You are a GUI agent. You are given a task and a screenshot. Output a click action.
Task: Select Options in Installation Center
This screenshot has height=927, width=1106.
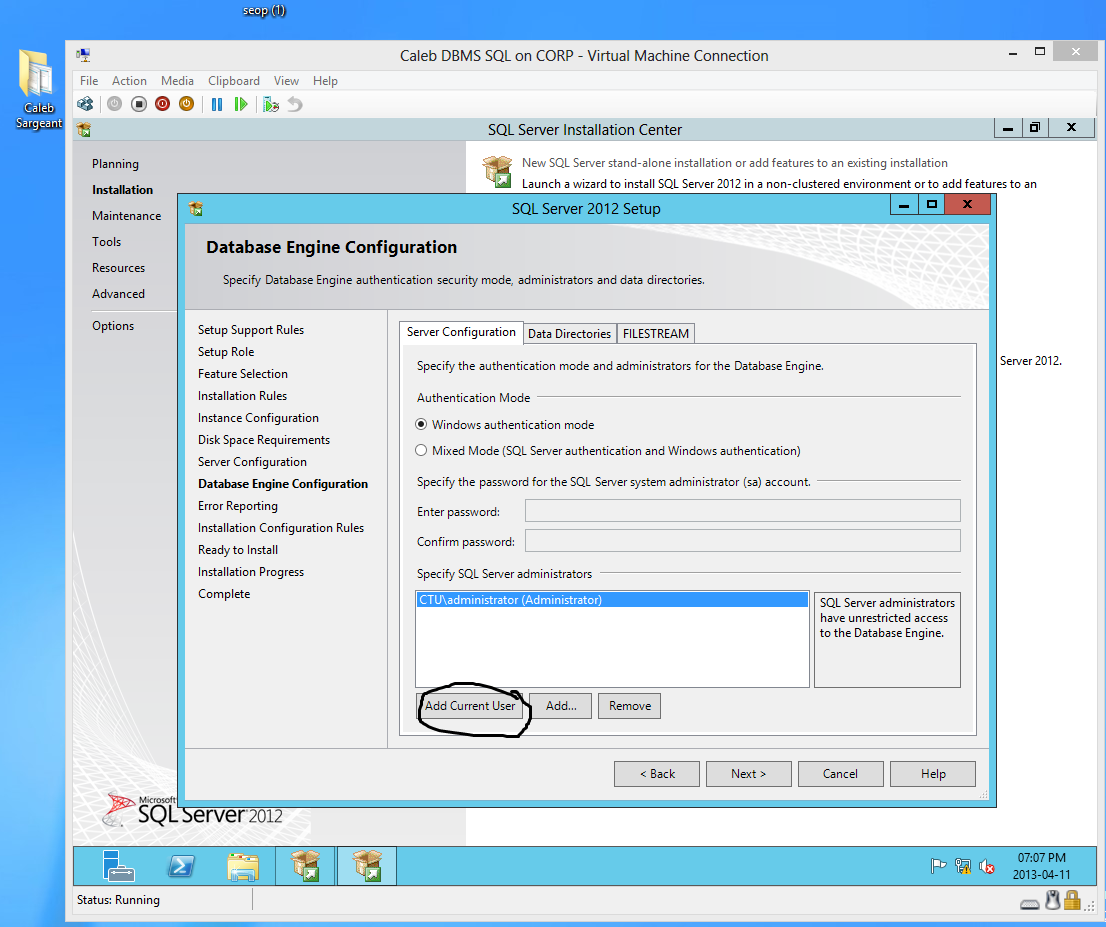[x=112, y=326]
